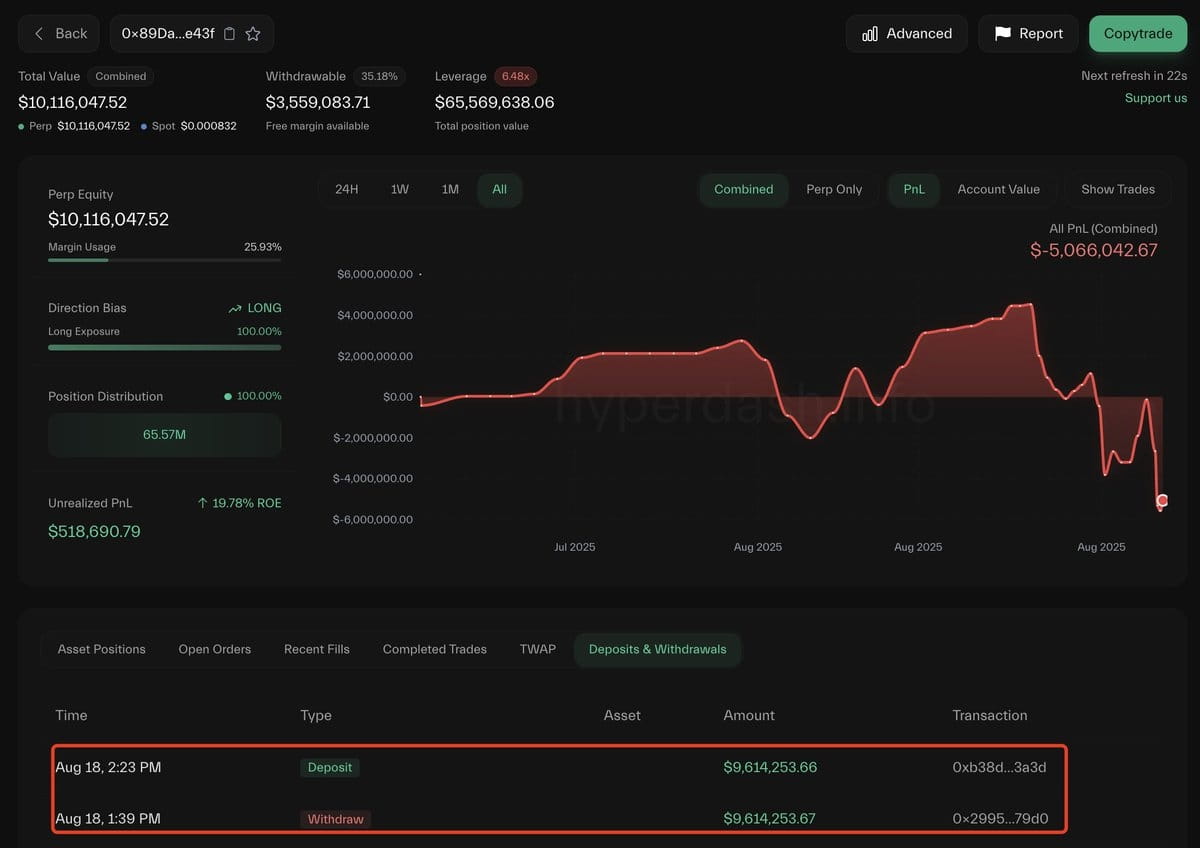The height and width of the screenshot is (848, 1200).
Task: Click the red PnL endpoint marker on chart
Action: [x=1162, y=500]
